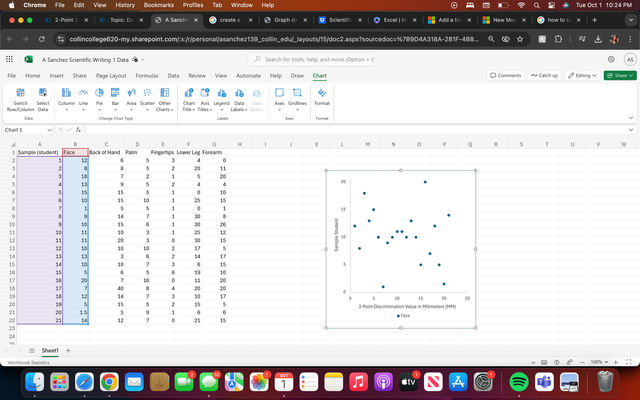This screenshot has height=400, width=640.
Task: Expand the formula bar chevron
Action: coord(631,130)
